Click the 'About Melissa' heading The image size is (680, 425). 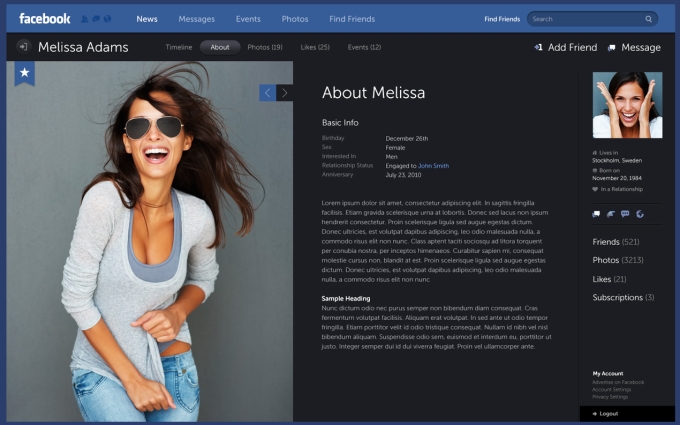[373, 93]
